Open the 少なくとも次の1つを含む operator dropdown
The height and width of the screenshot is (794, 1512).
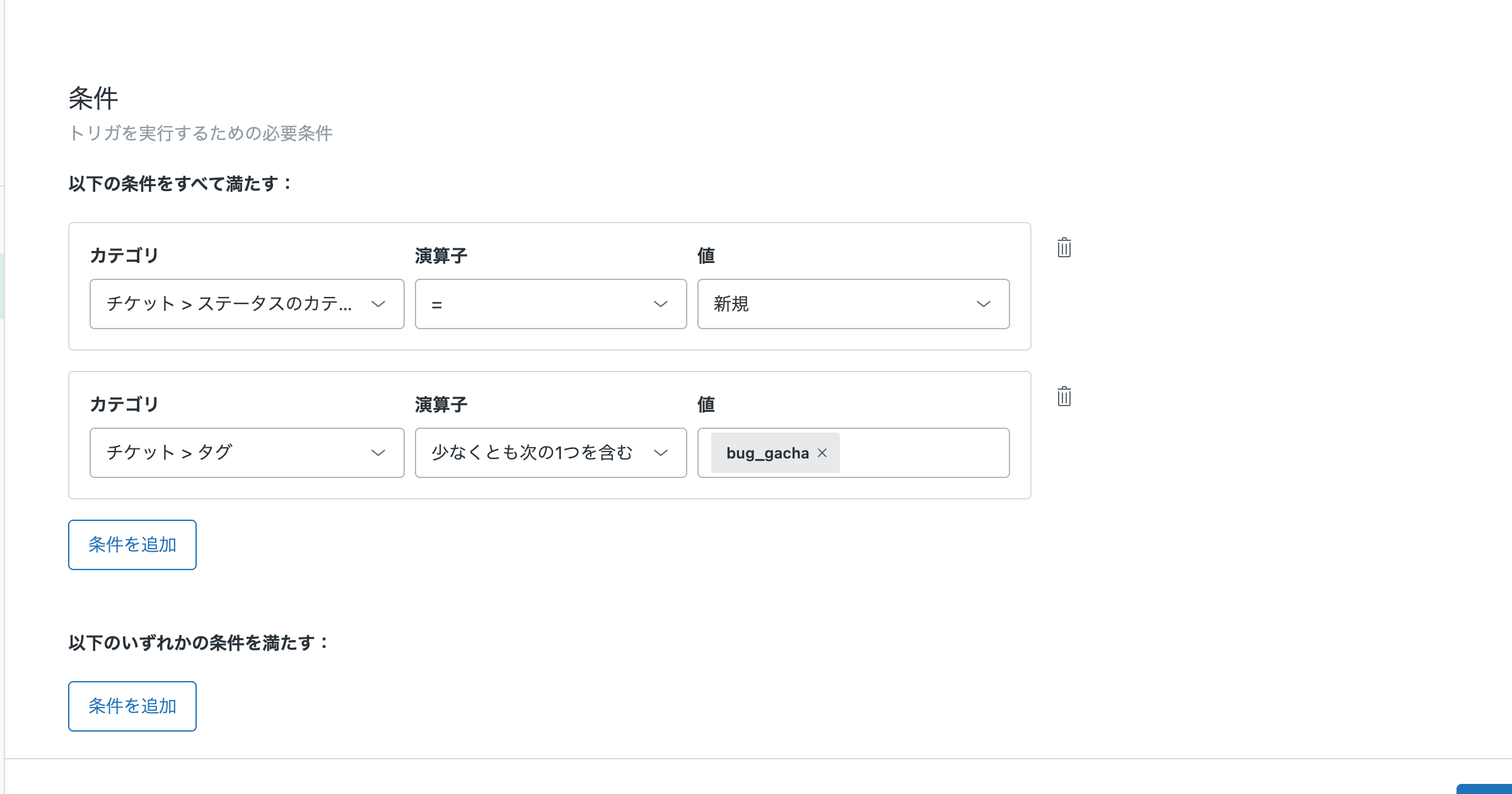coord(533,453)
